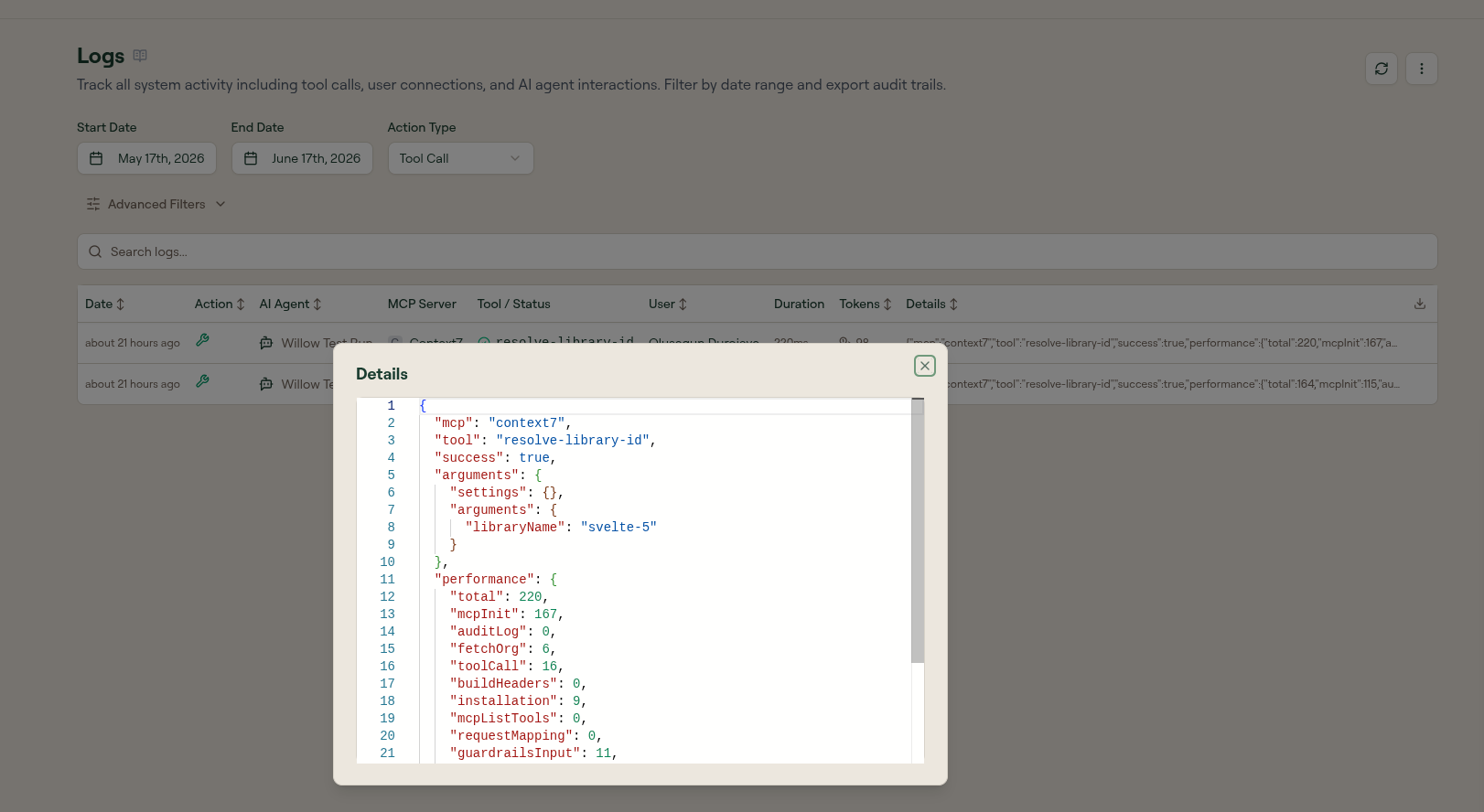
Task: Click line number 10 in the gutter
Action: pyautogui.click(x=387, y=561)
